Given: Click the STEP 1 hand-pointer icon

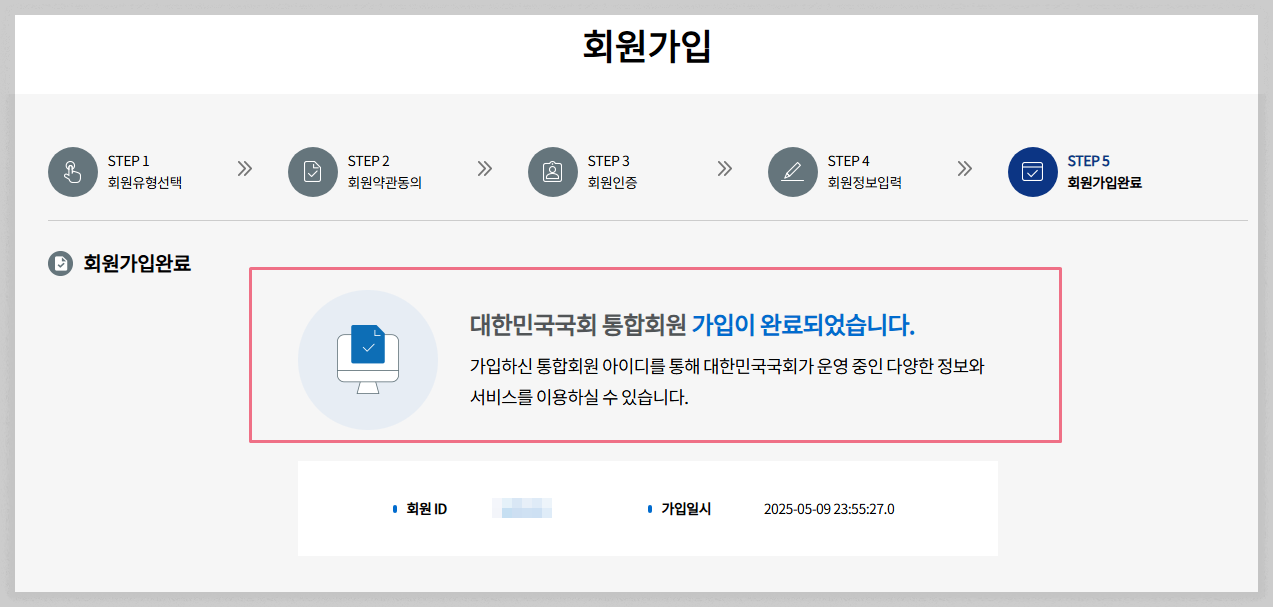Looking at the screenshot, I should (73, 172).
